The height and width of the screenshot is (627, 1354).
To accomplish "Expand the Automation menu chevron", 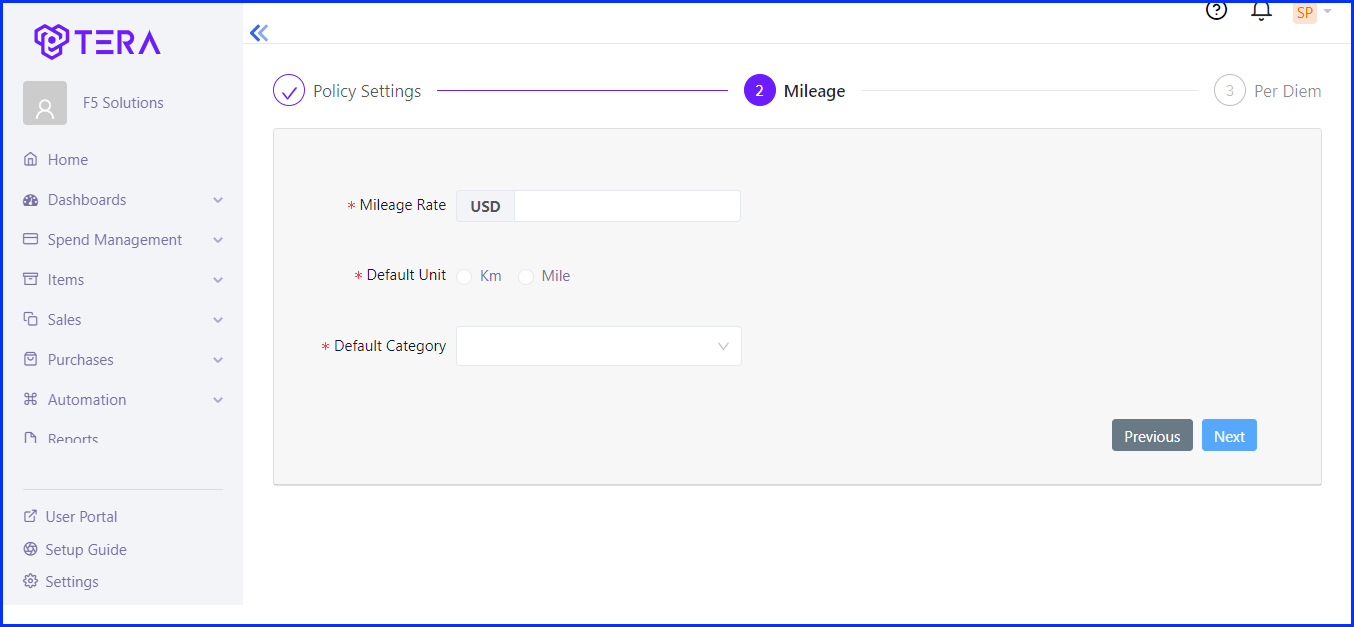I will (x=218, y=400).
